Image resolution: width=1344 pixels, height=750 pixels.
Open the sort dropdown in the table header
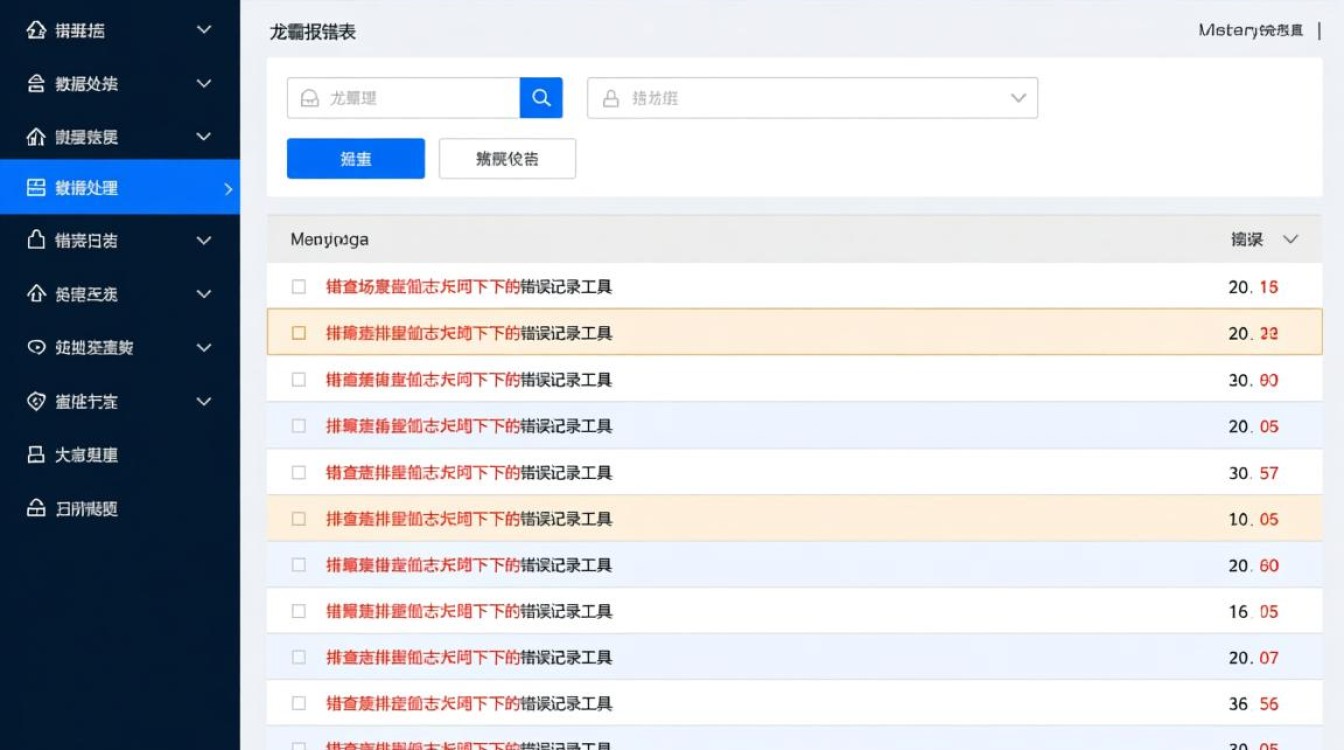[1290, 239]
